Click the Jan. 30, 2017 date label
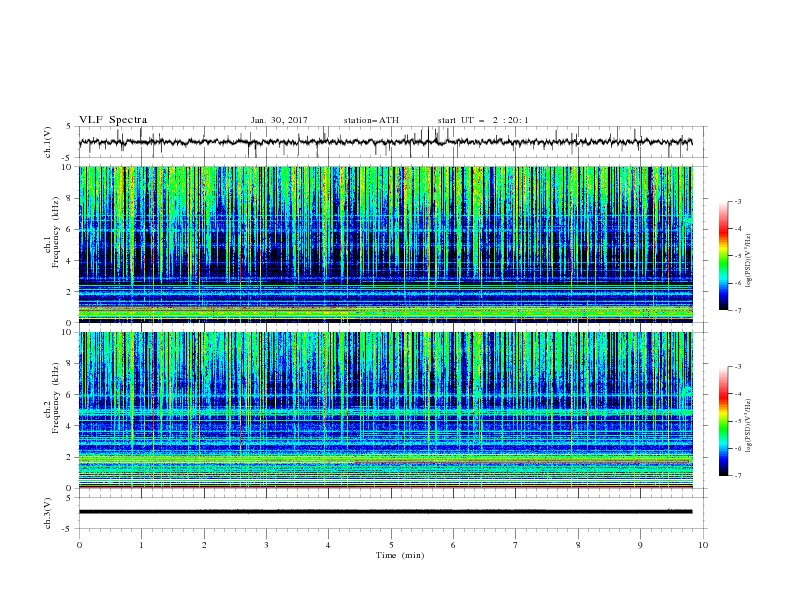This screenshot has height=612, width=792. tap(279, 120)
